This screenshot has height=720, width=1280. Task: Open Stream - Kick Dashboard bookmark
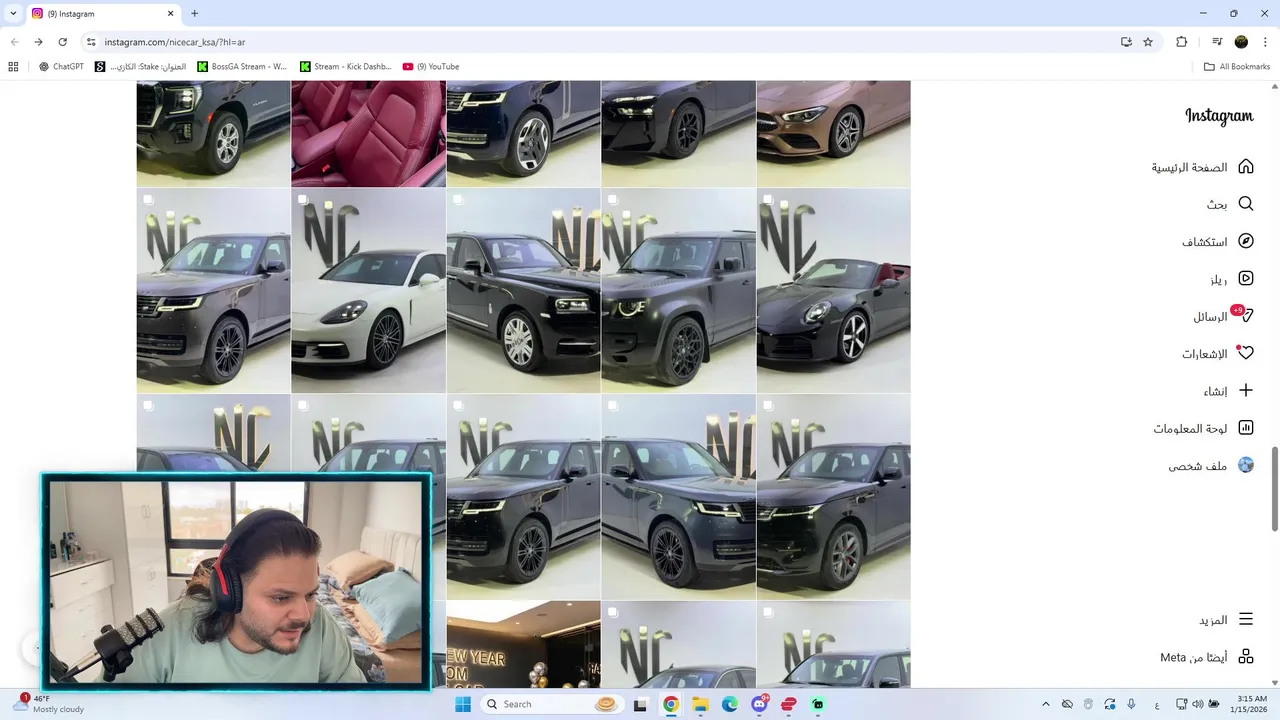point(345,67)
